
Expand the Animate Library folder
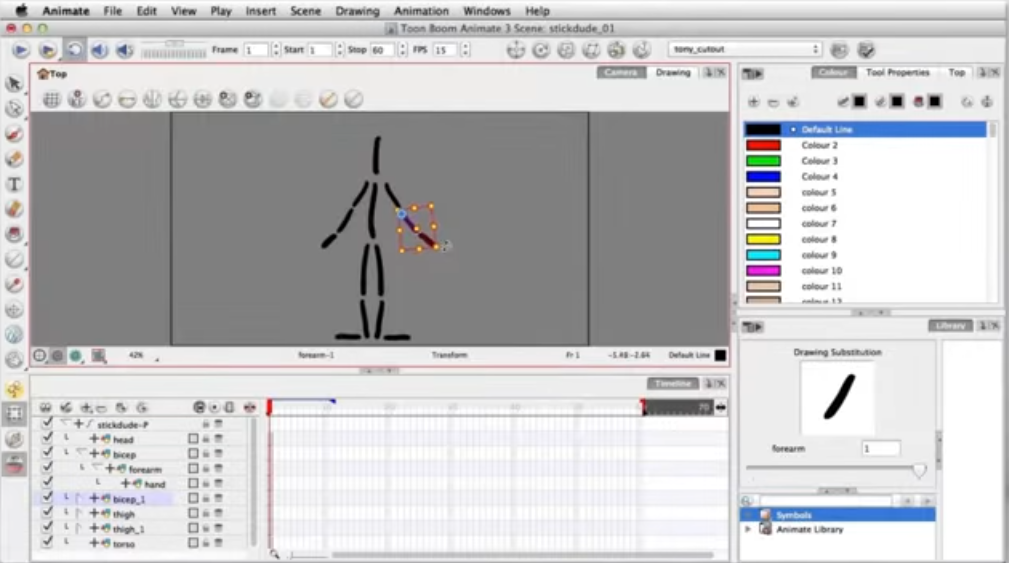(748, 529)
